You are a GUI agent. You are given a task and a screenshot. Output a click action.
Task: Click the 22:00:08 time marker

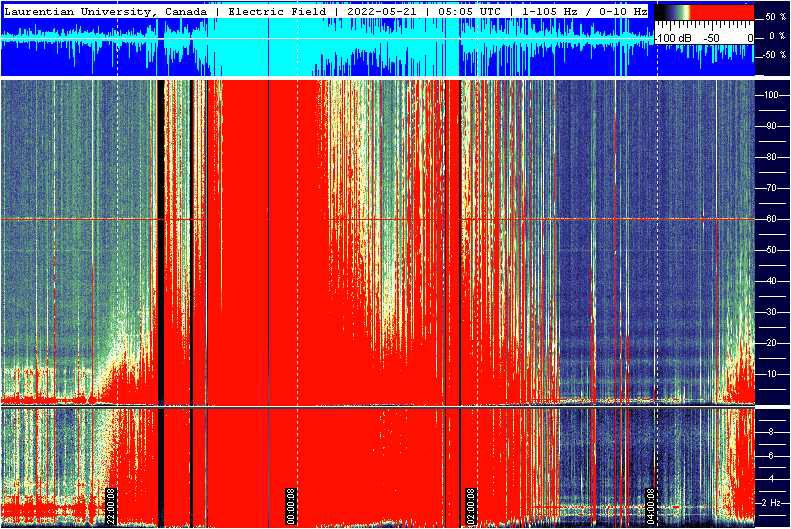(112, 505)
